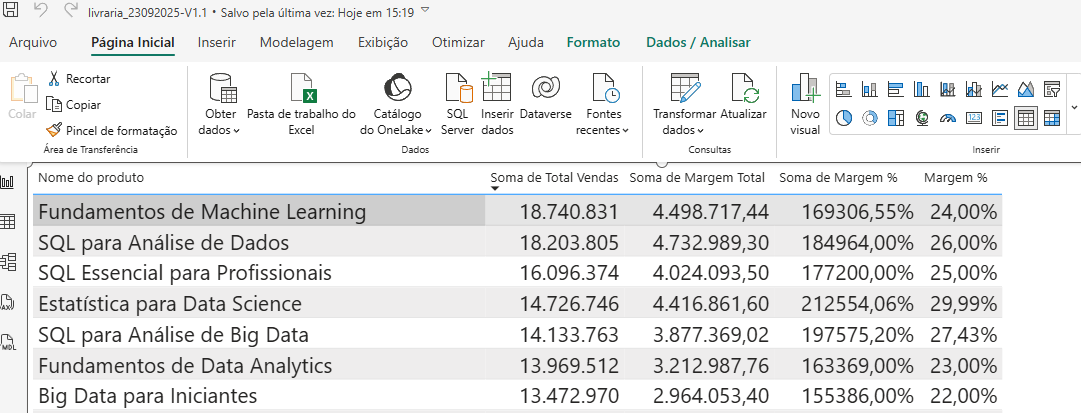Activate Pincel de formatação format painter
This screenshot has width=1081, height=413.
click(112, 130)
